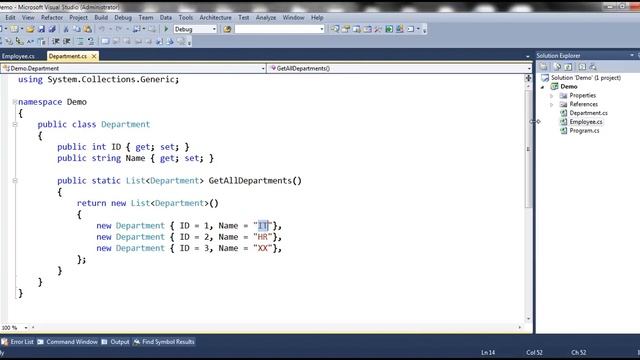Viewport: 640px width, 360px height.
Task: Click the Copy toolbar icon
Action: click(x=77, y=29)
